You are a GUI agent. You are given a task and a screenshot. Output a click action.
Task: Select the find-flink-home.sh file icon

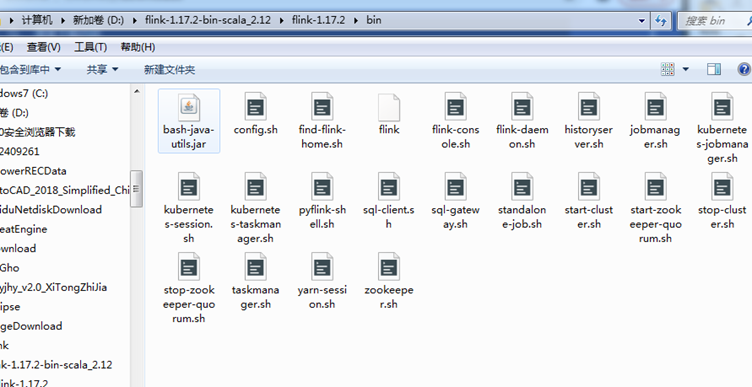point(322,106)
